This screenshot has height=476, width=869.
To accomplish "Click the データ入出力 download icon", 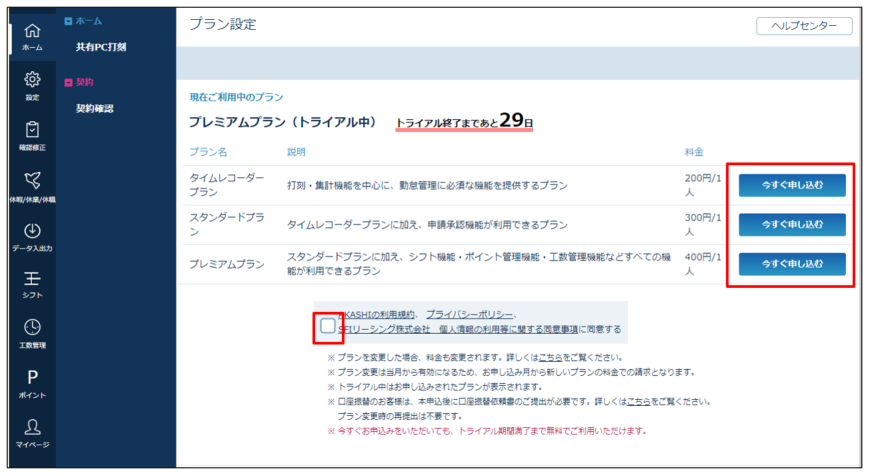I will tap(32, 233).
